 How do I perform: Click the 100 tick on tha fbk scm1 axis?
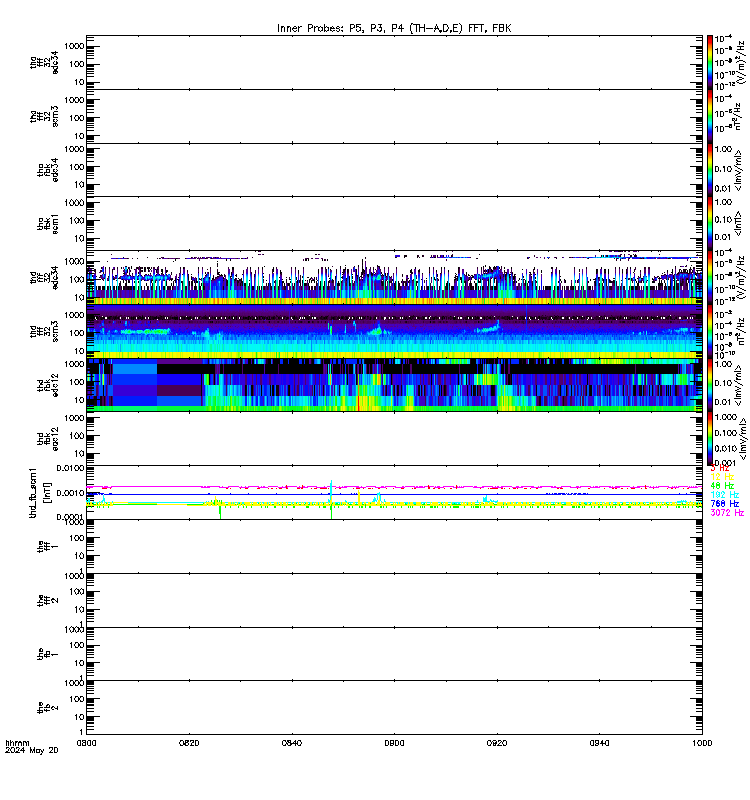coord(77,221)
